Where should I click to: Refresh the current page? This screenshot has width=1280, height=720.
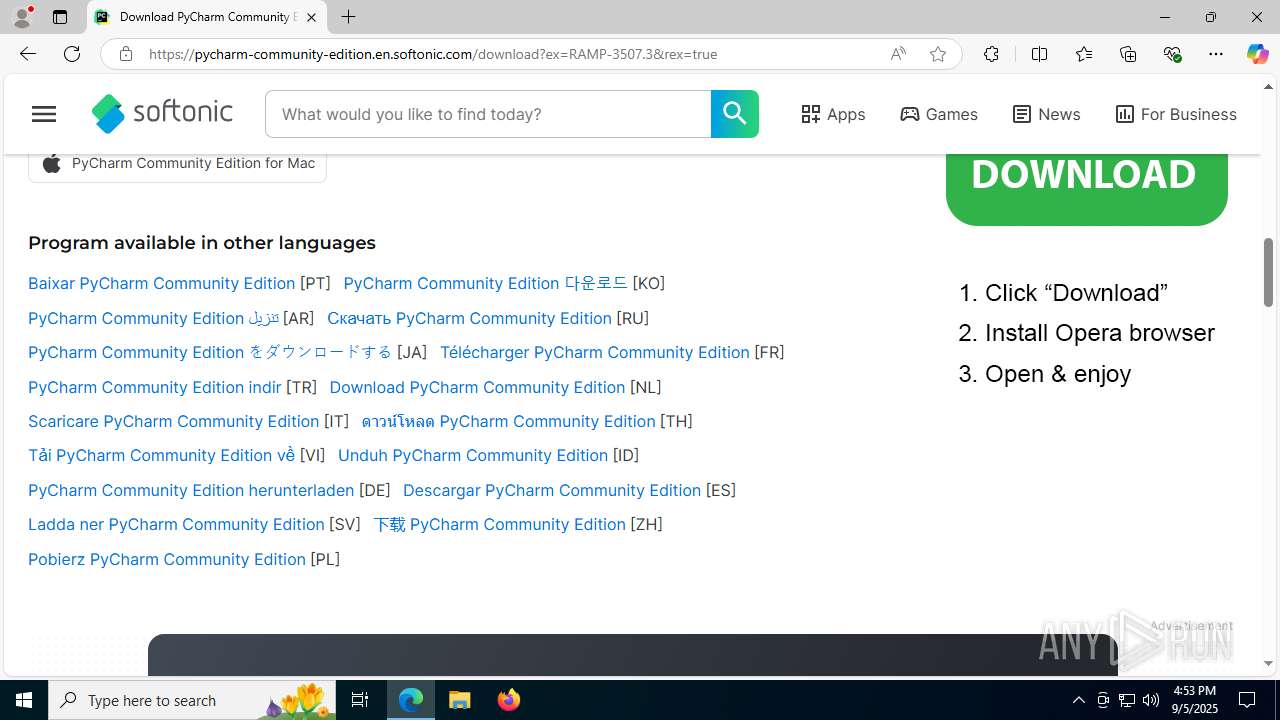pyautogui.click(x=72, y=54)
